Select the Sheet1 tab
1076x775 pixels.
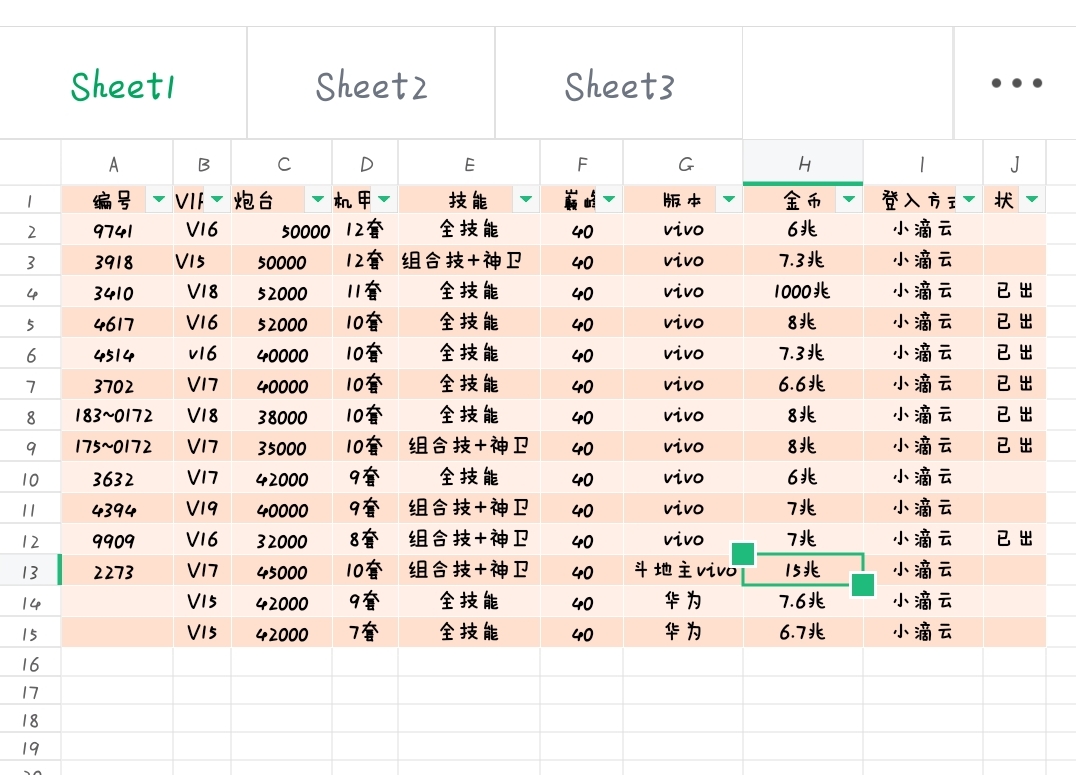pos(123,86)
